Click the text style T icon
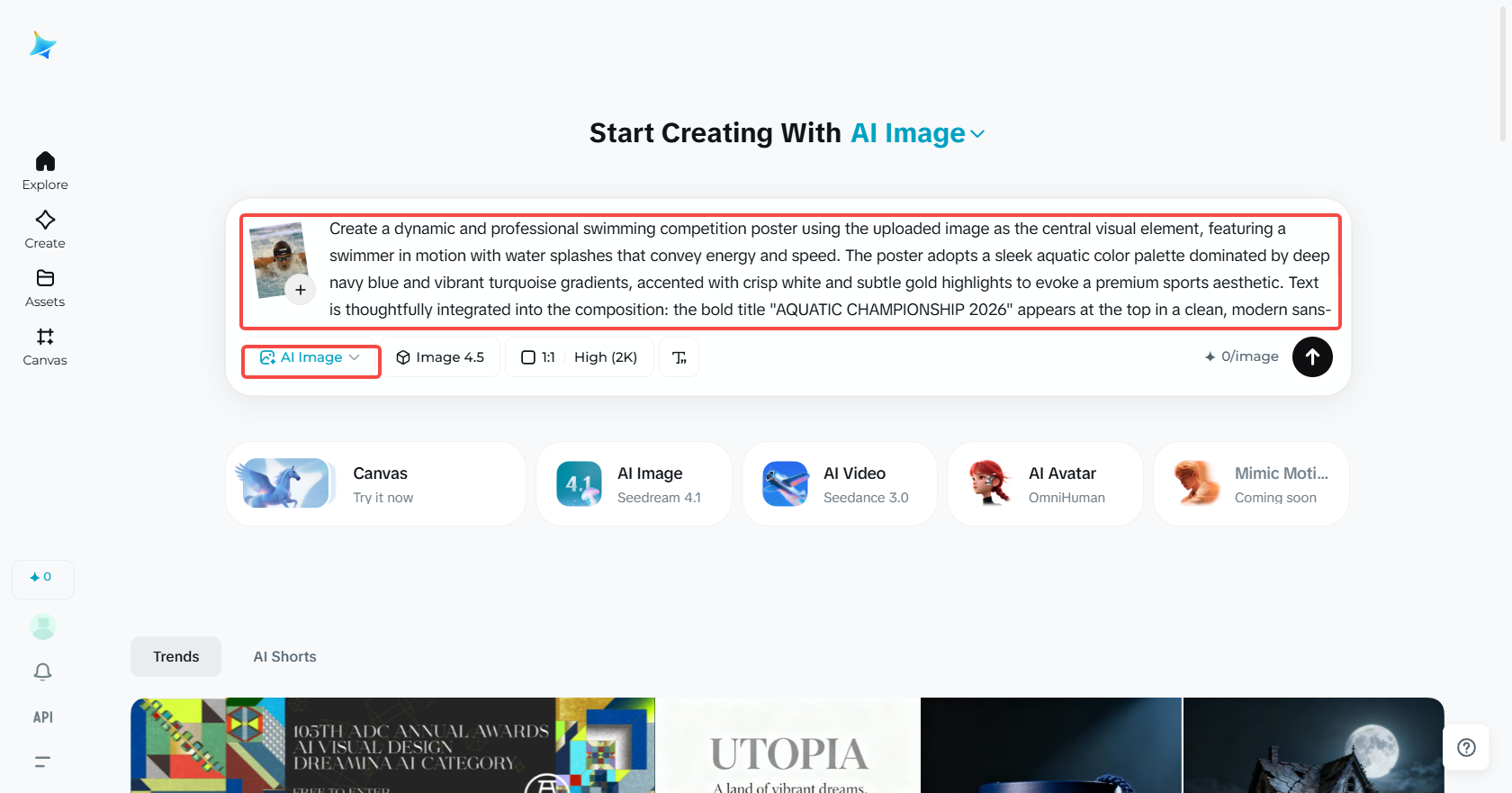Image resolution: width=1512 pixels, height=793 pixels. click(x=679, y=357)
